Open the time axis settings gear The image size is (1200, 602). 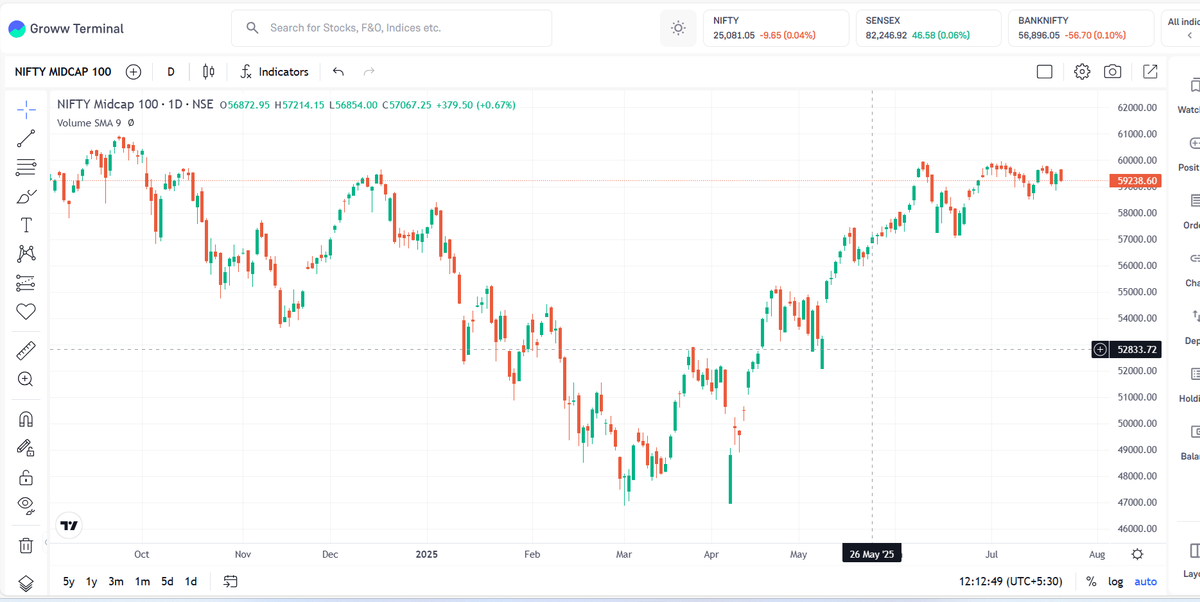[x=1137, y=554]
